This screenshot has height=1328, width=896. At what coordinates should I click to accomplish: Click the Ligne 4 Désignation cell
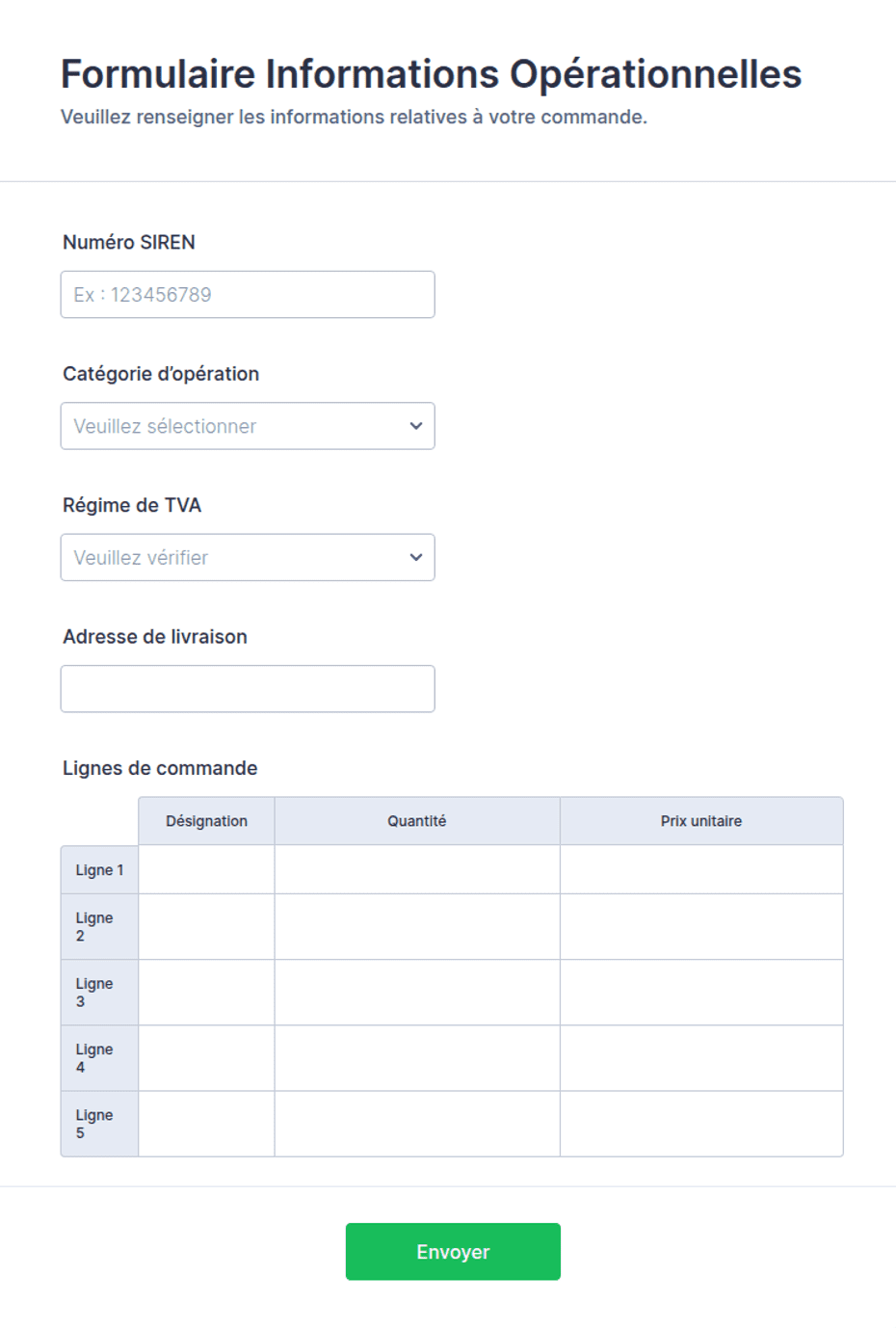pyautogui.click(x=206, y=1057)
